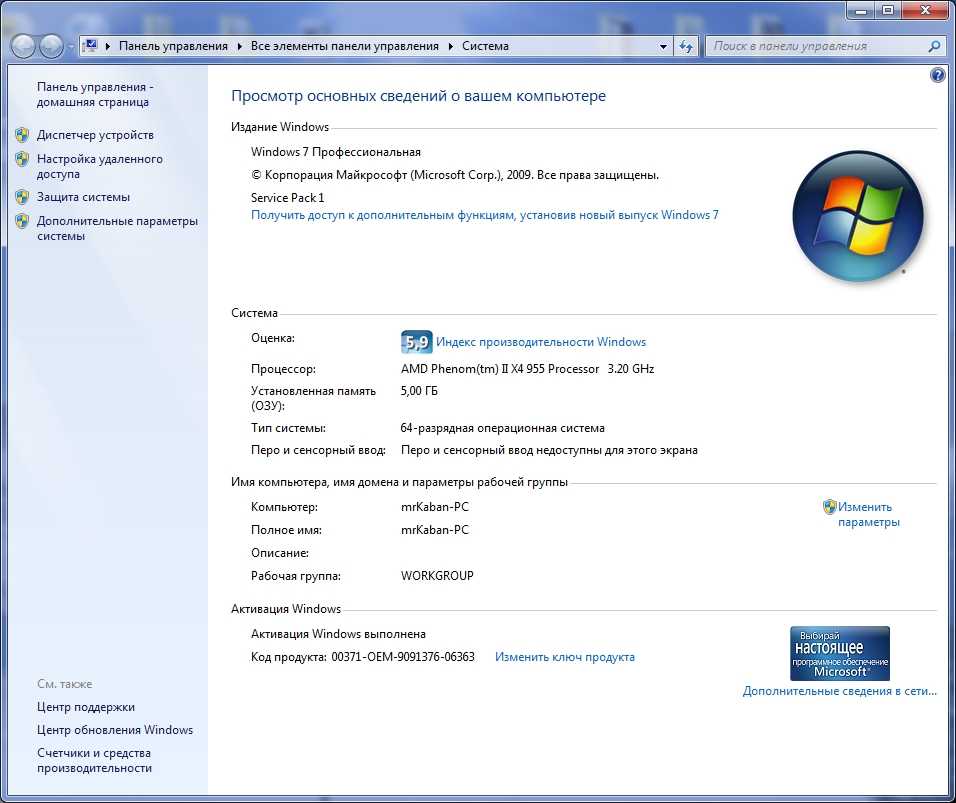Click the Back navigation arrow button

tap(24, 46)
